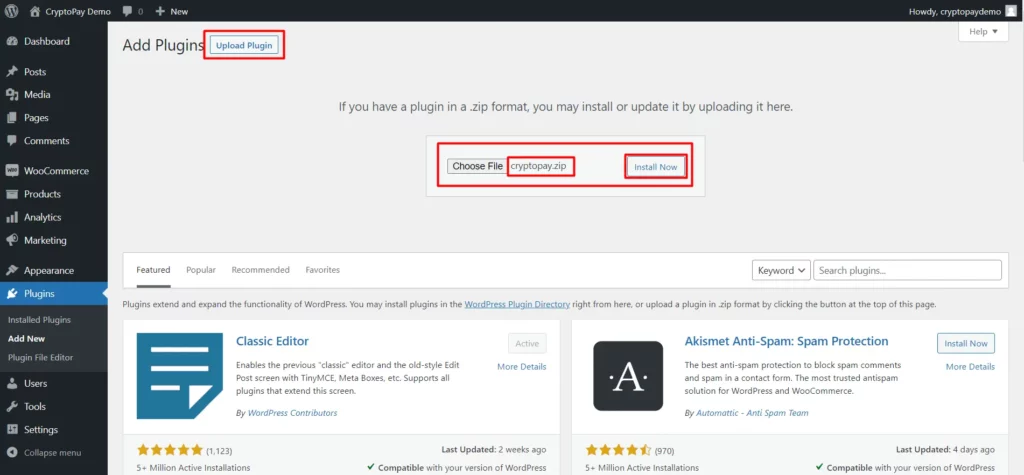Select Add New in Plugins submenu
The image size is (1024, 475).
click(26, 338)
